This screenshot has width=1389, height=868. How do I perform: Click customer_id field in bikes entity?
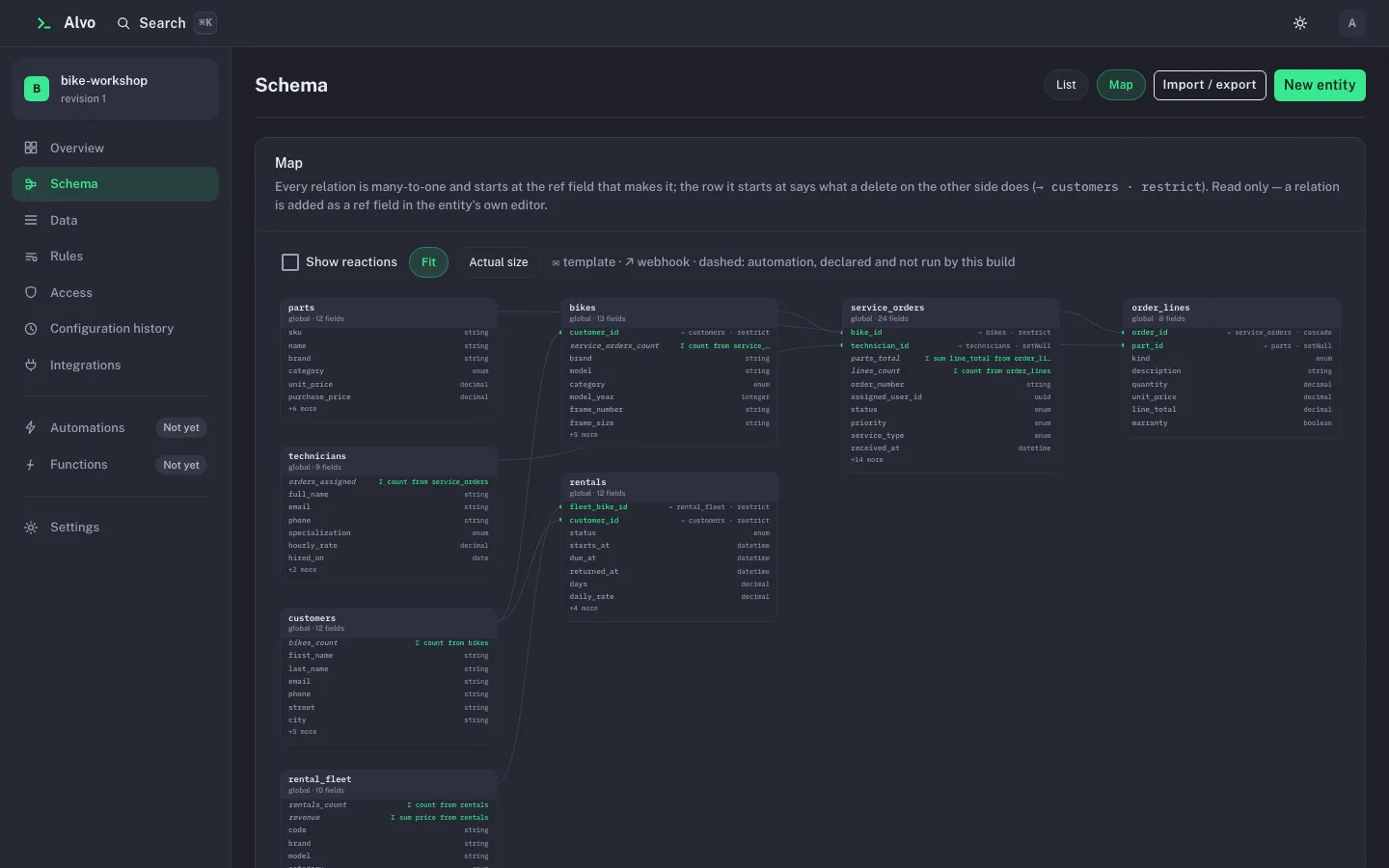pos(669,333)
